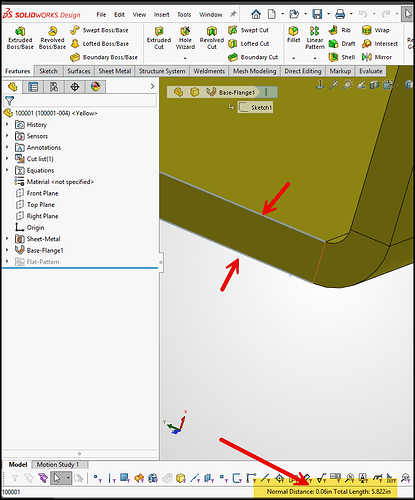Apply the Fillet tool

click(293, 35)
